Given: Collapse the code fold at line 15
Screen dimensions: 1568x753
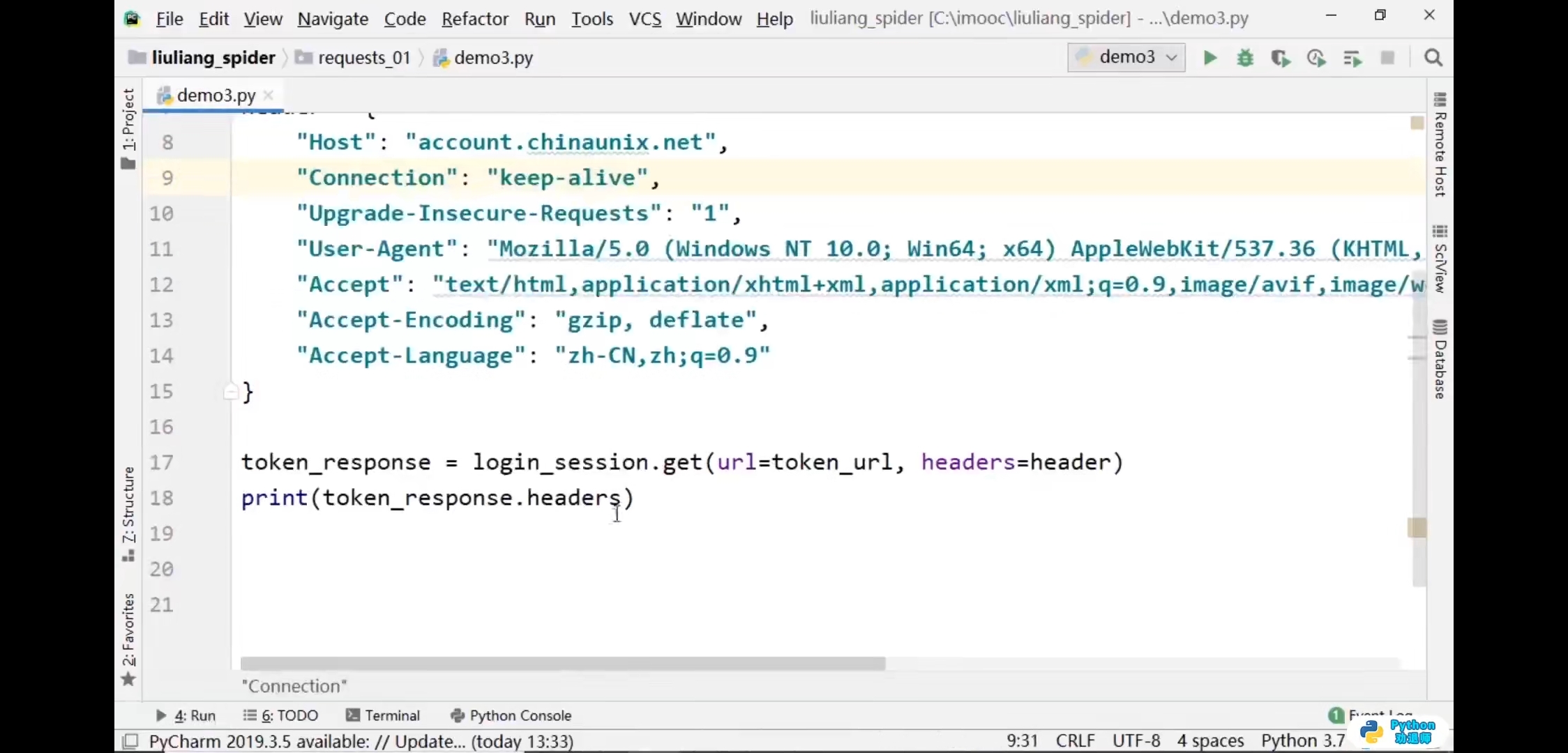Looking at the screenshot, I should [x=230, y=392].
